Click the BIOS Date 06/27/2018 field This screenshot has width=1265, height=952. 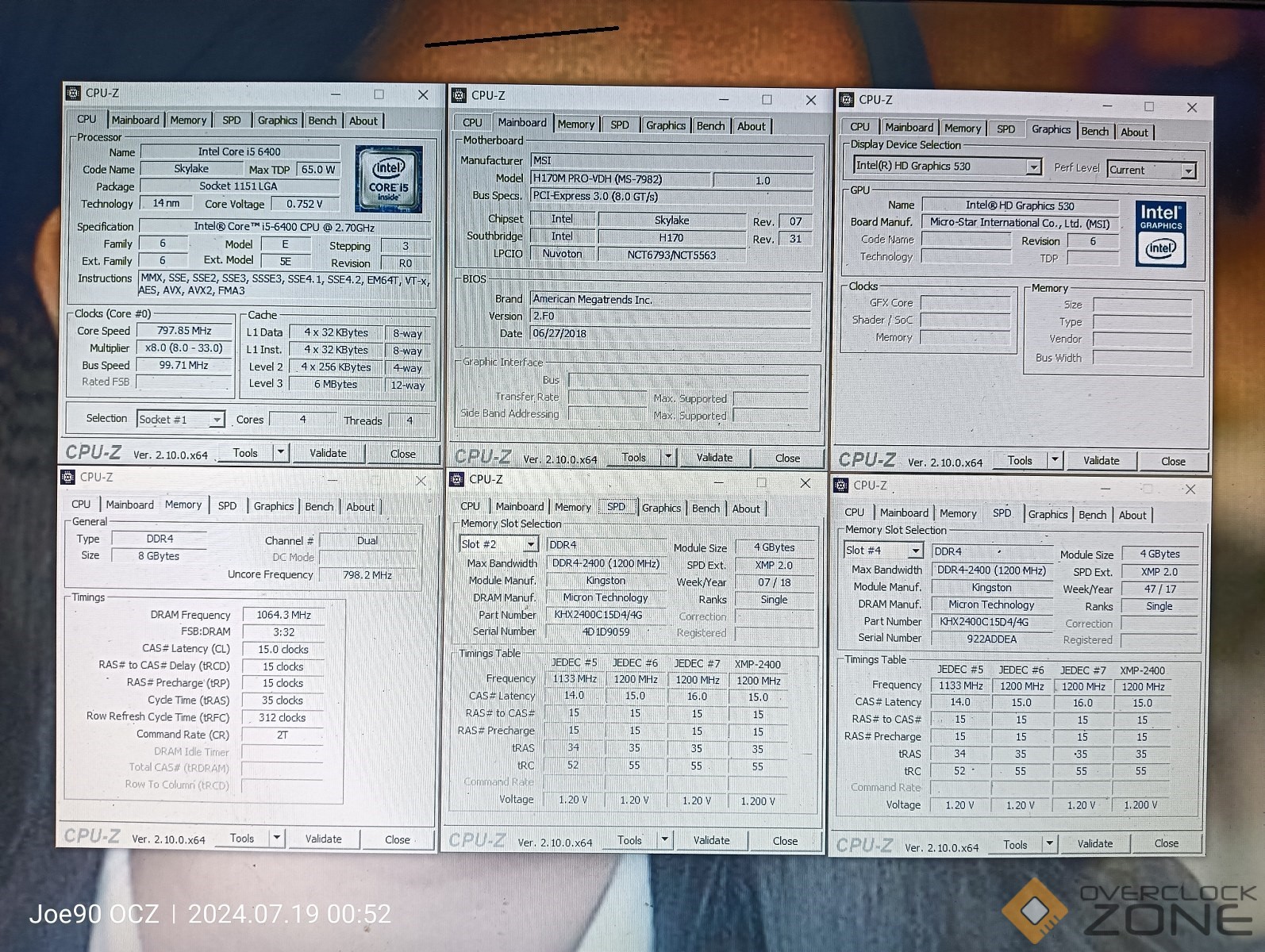671,333
